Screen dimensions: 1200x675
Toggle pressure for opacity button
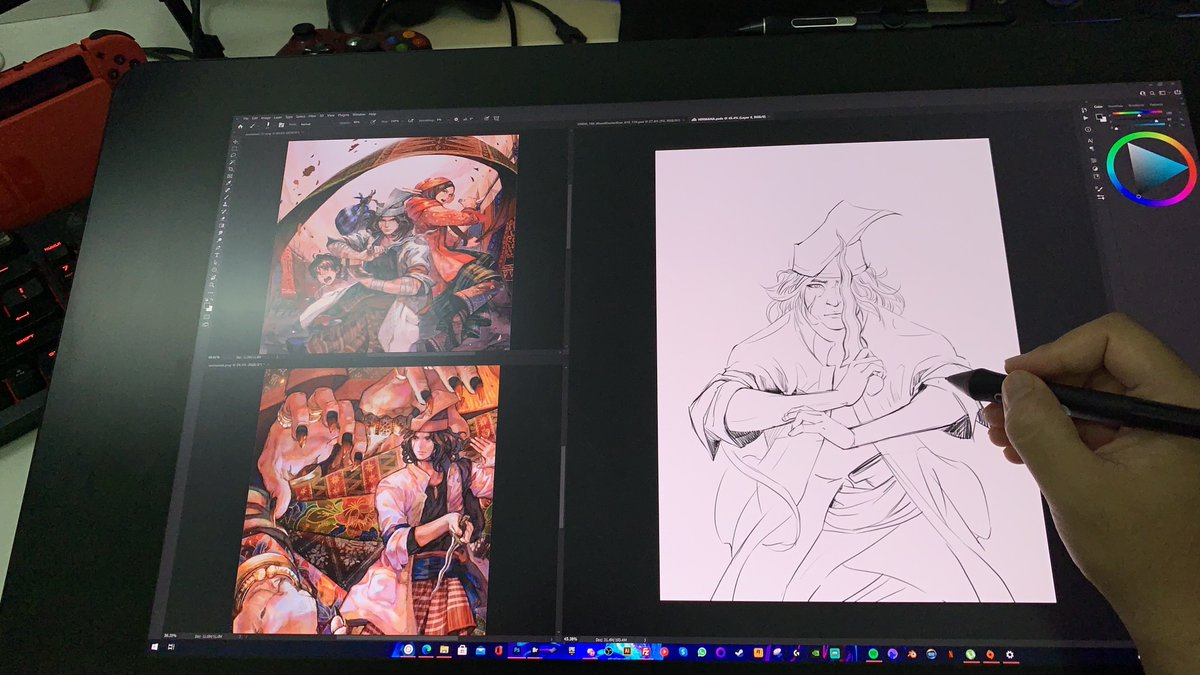coord(372,122)
